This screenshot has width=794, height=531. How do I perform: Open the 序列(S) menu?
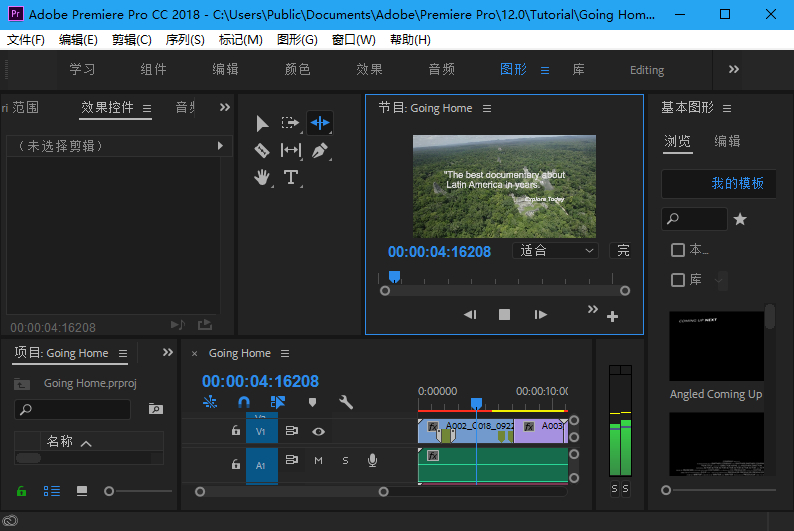[184, 39]
